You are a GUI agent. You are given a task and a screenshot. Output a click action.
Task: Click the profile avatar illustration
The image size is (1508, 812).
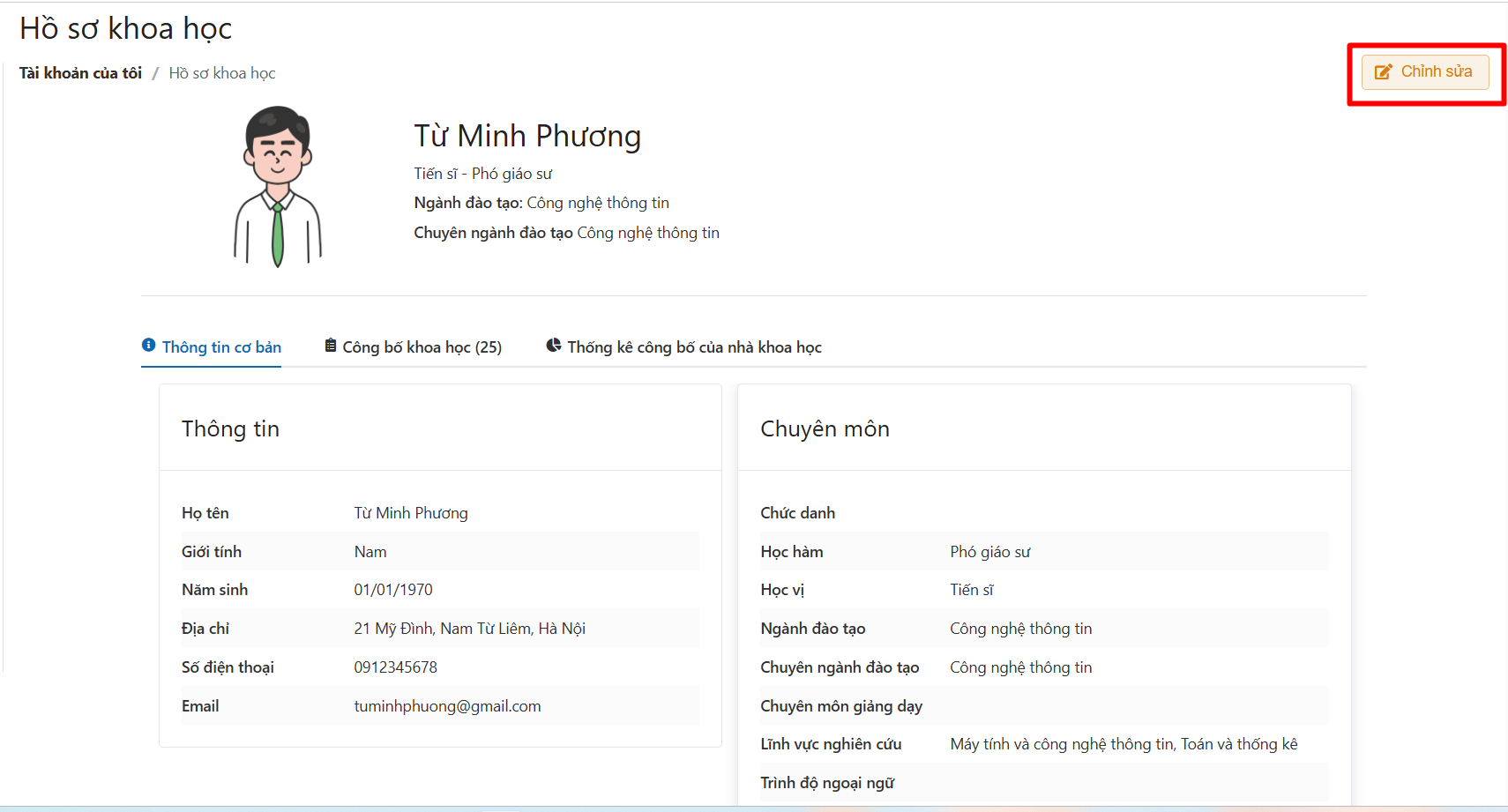[x=278, y=187]
